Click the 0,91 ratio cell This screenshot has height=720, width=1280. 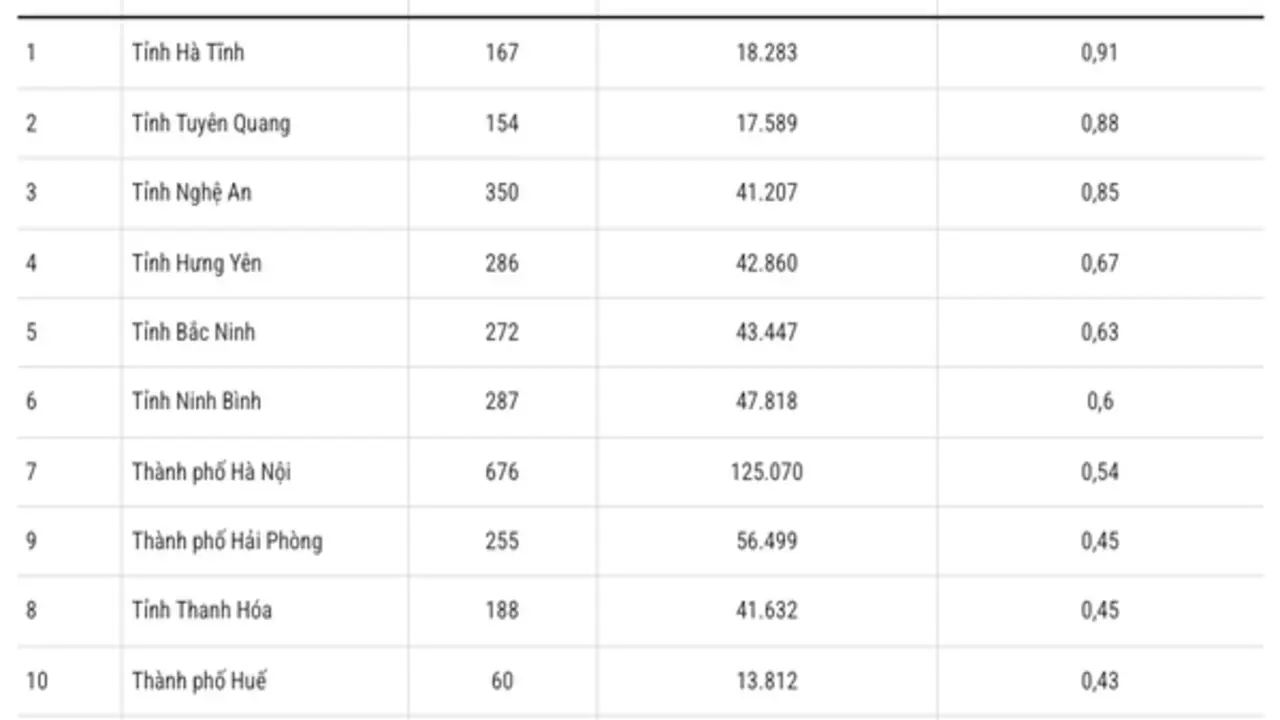pos(1099,52)
